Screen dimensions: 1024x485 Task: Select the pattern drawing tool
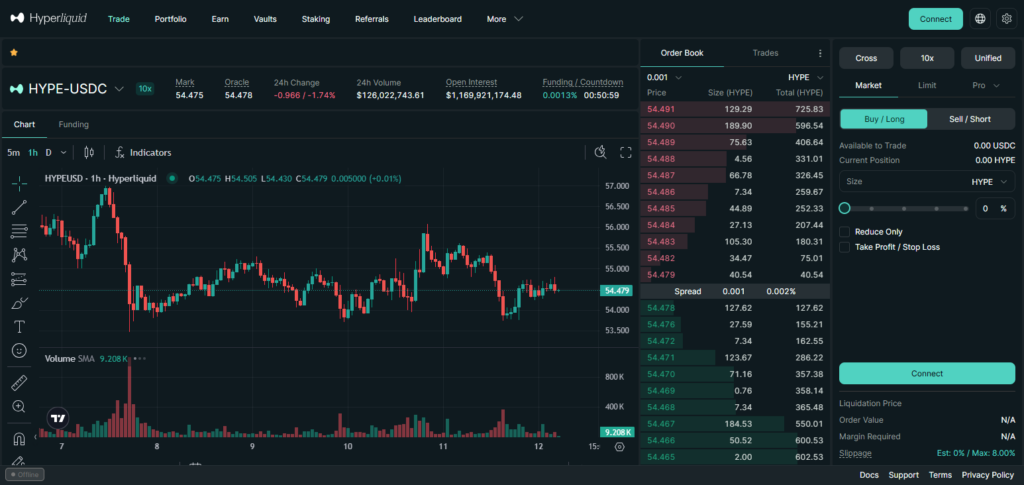(x=19, y=255)
